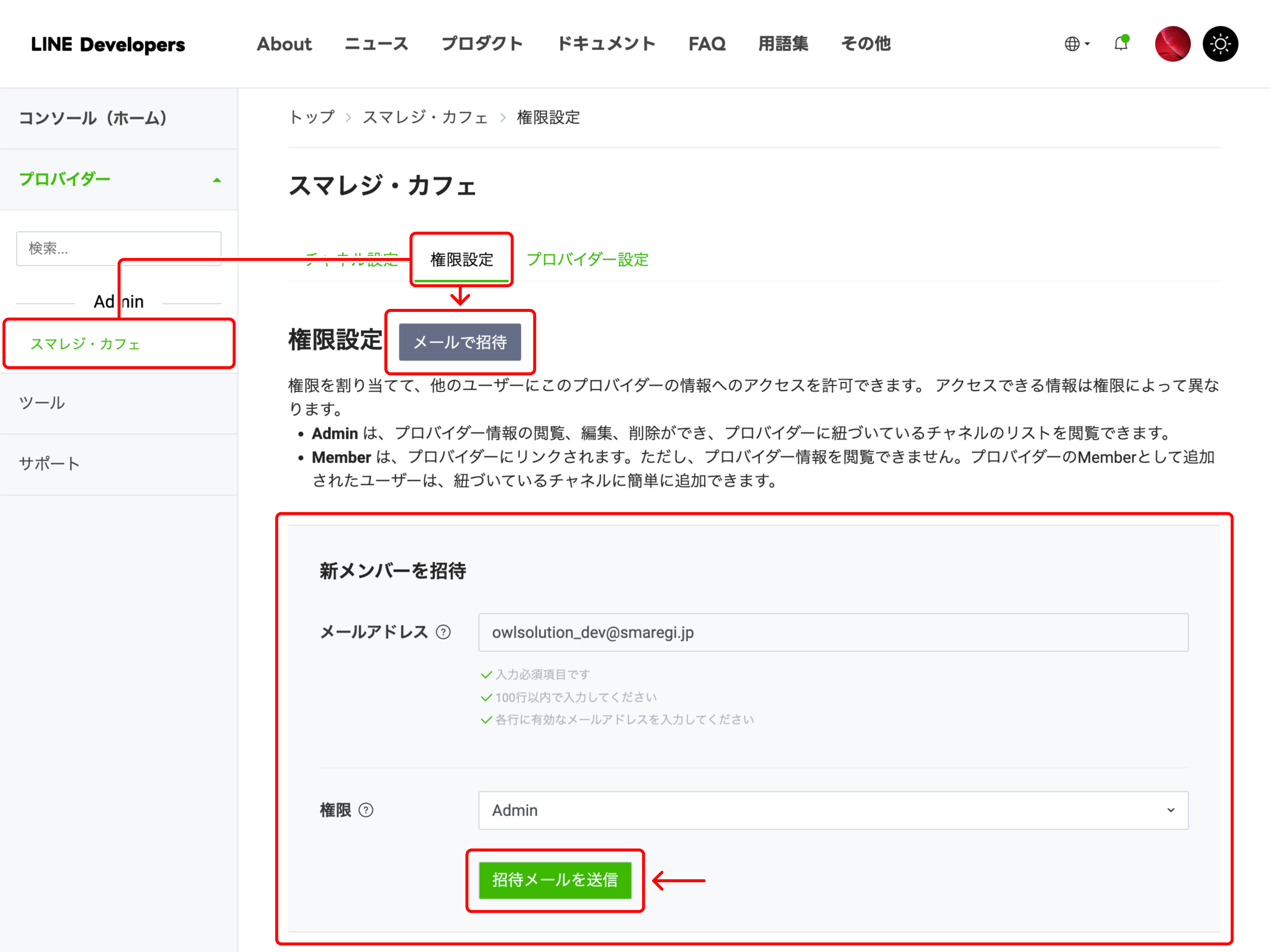Image resolution: width=1270 pixels, height=952 pixels.
Task: Switch to the プロバイダー設定 tab
Action: point(587,259)
